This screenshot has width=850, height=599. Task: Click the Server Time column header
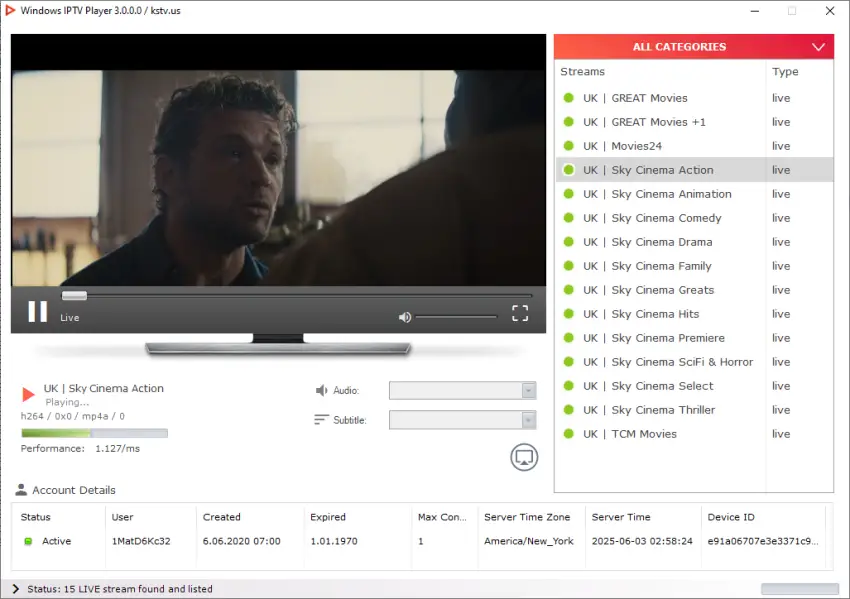coord(621,517)
